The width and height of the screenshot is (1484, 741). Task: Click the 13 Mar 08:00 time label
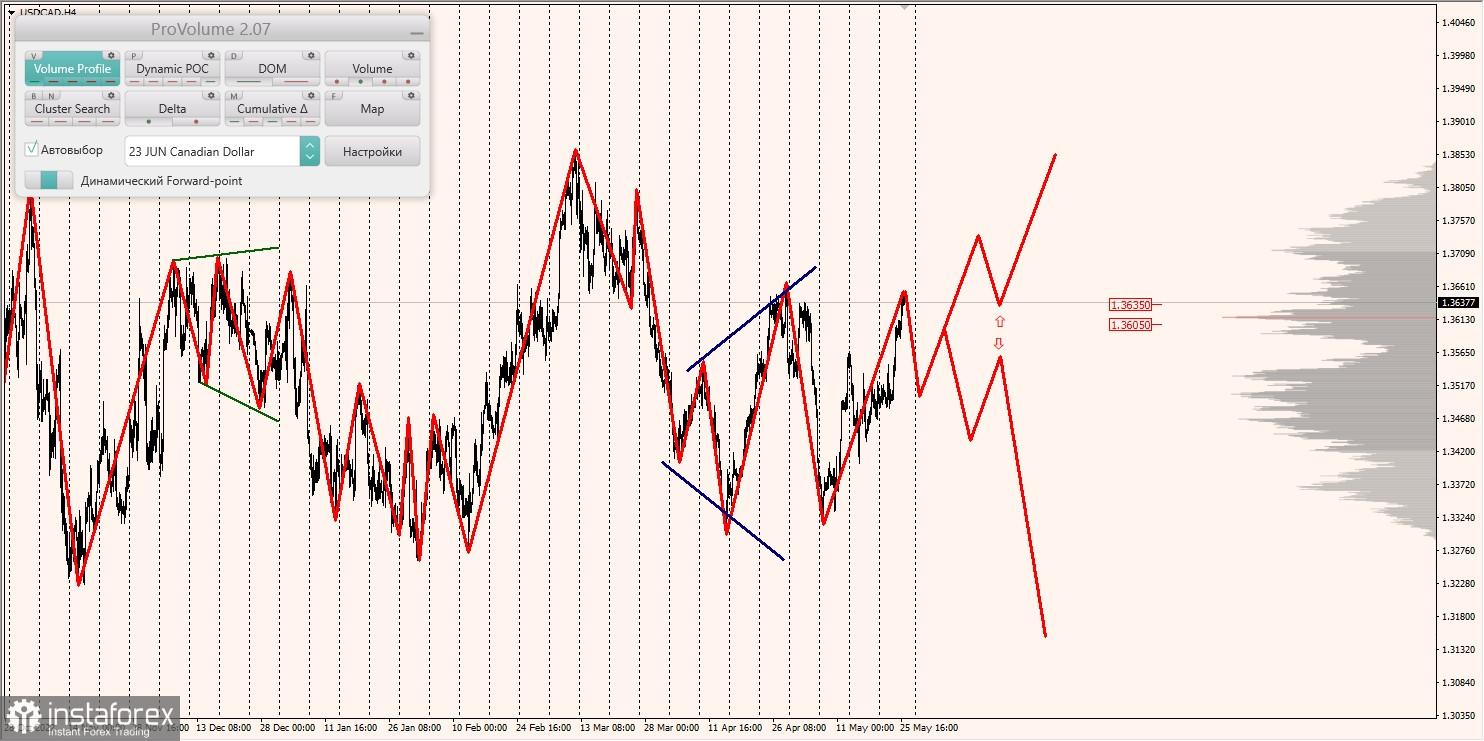coord(606,728)
